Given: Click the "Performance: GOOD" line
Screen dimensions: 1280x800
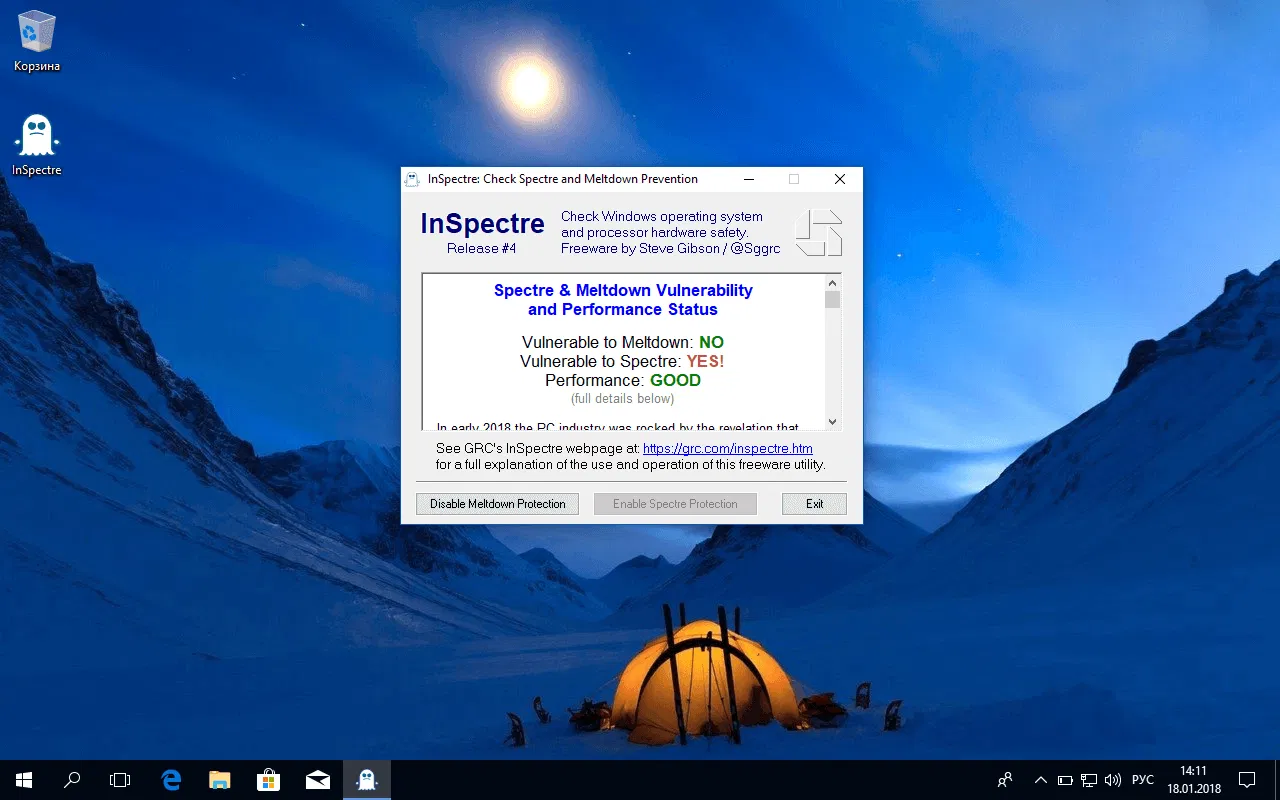Looking at the screenshot, I should click(623, 380).
